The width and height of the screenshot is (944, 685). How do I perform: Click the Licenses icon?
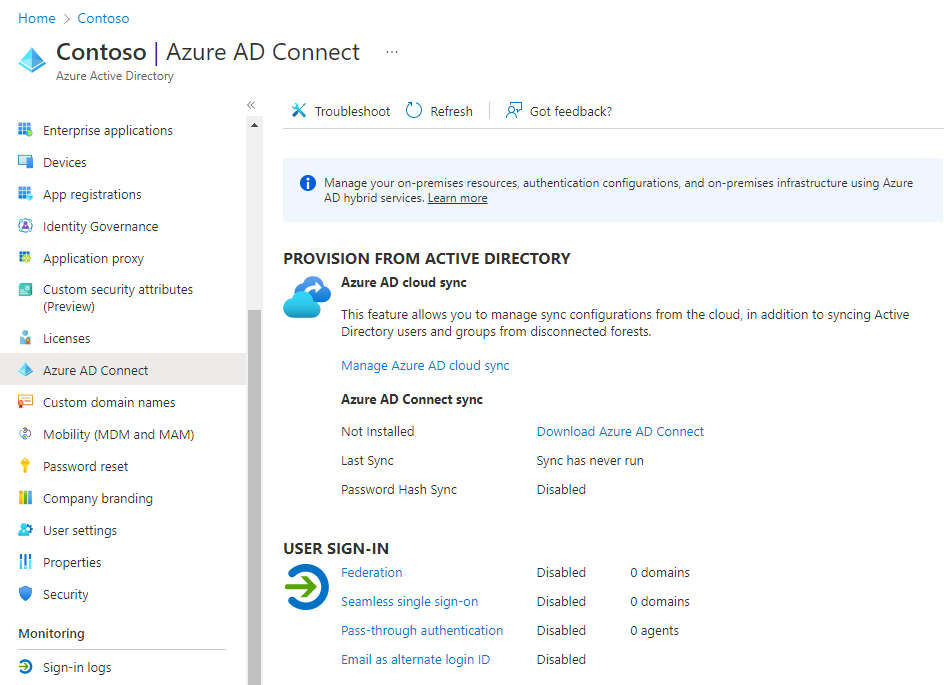coord(25,338)
